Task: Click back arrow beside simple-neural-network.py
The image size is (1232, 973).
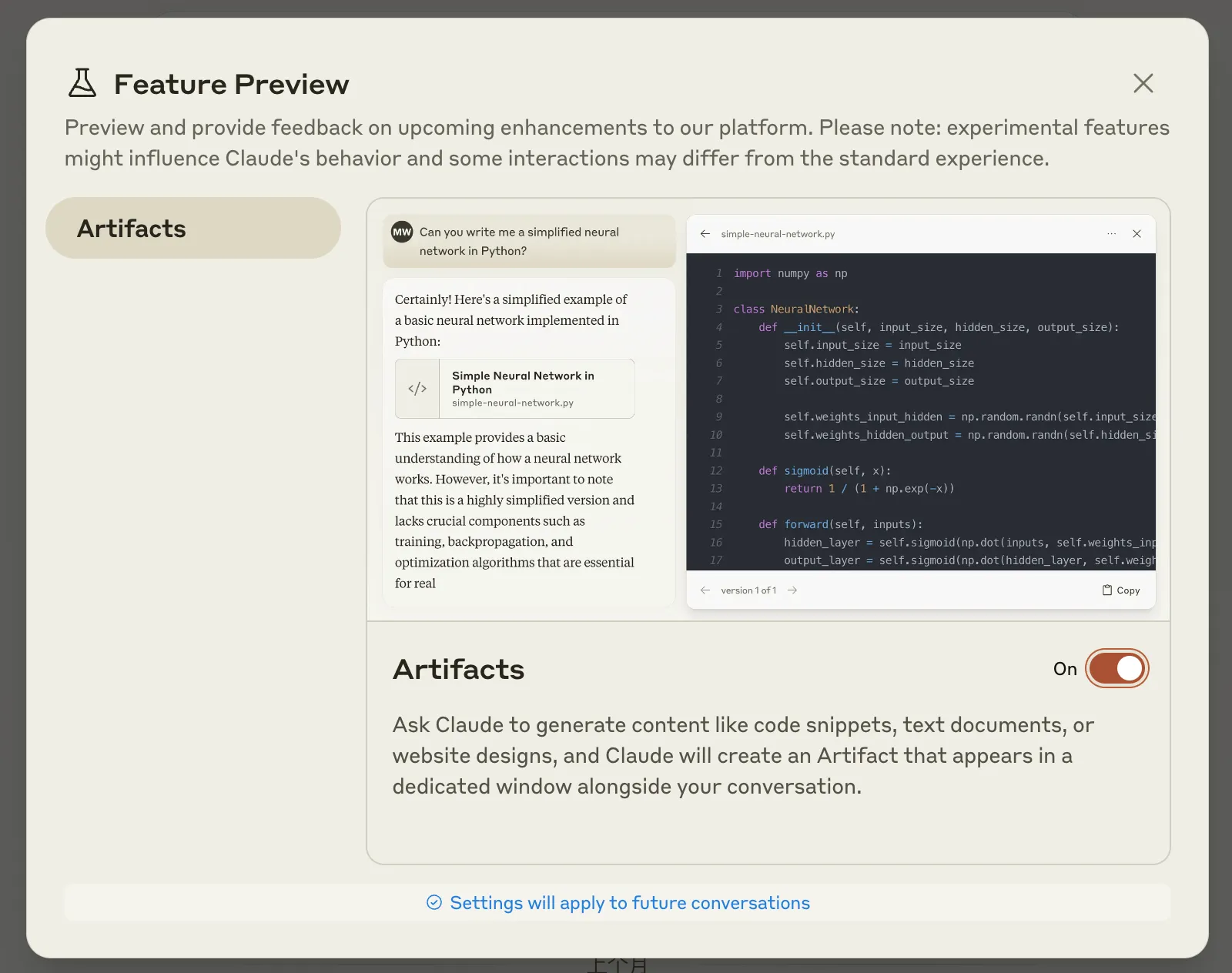Action: [x=705, y=234]
